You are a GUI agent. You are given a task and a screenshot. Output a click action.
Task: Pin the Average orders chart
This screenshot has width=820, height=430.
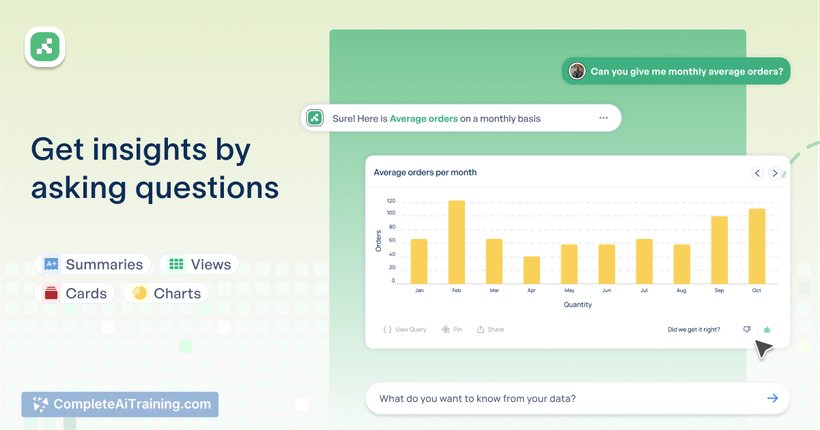452,330
